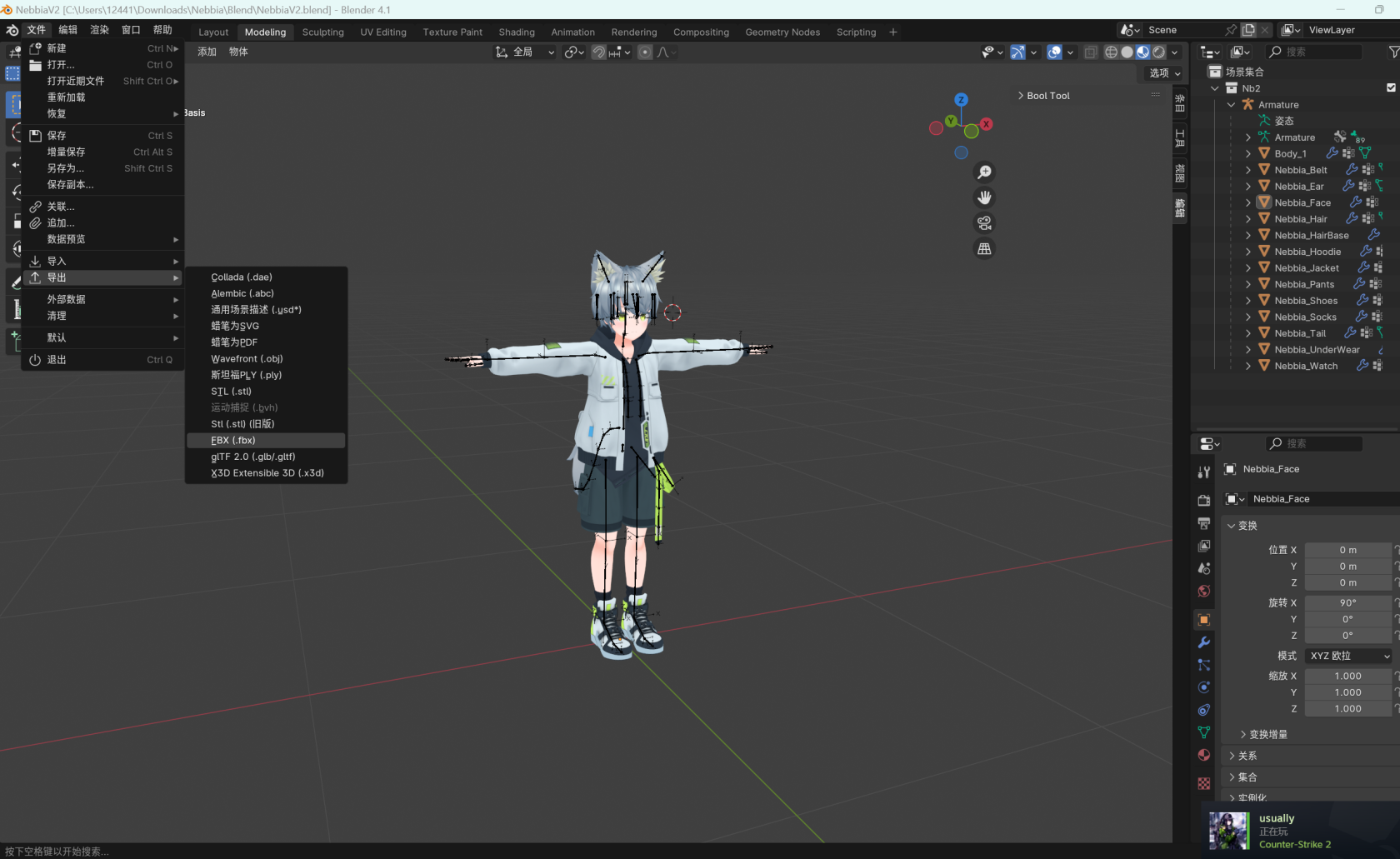Click the 旋转 X 90° value field
The image size is (1400, 859).
[1347, 602]
